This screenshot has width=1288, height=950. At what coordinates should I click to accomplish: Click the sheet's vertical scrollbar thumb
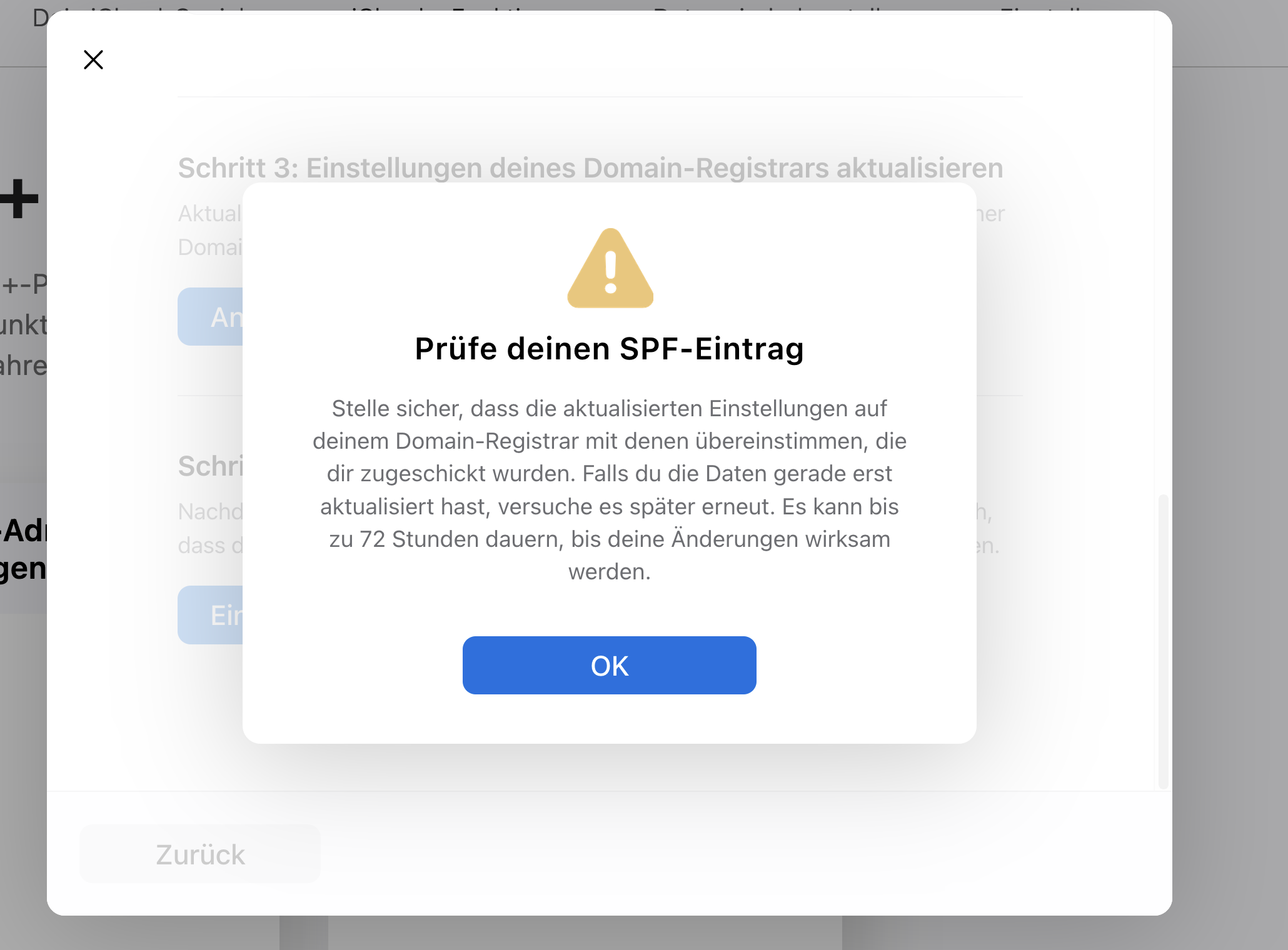[x=1163, y=641]
